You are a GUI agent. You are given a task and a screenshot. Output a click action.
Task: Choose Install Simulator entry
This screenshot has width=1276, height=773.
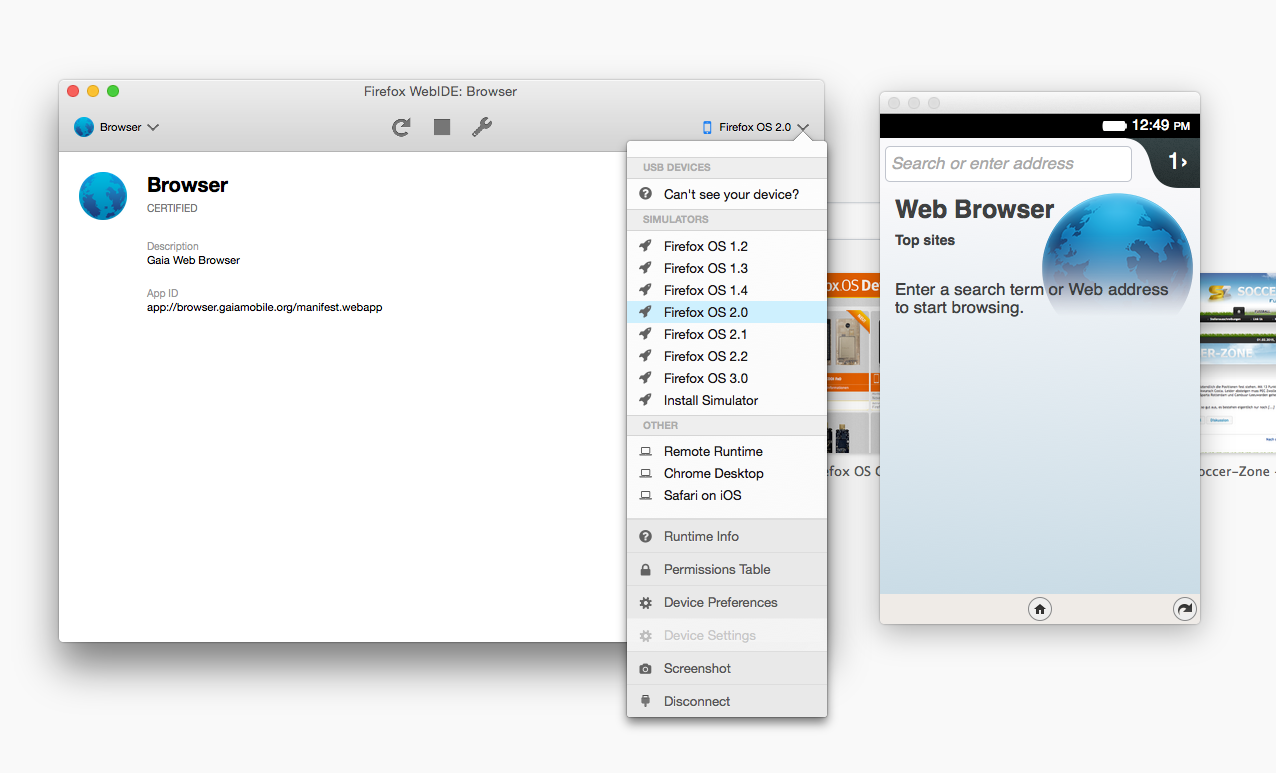[727, 400]
